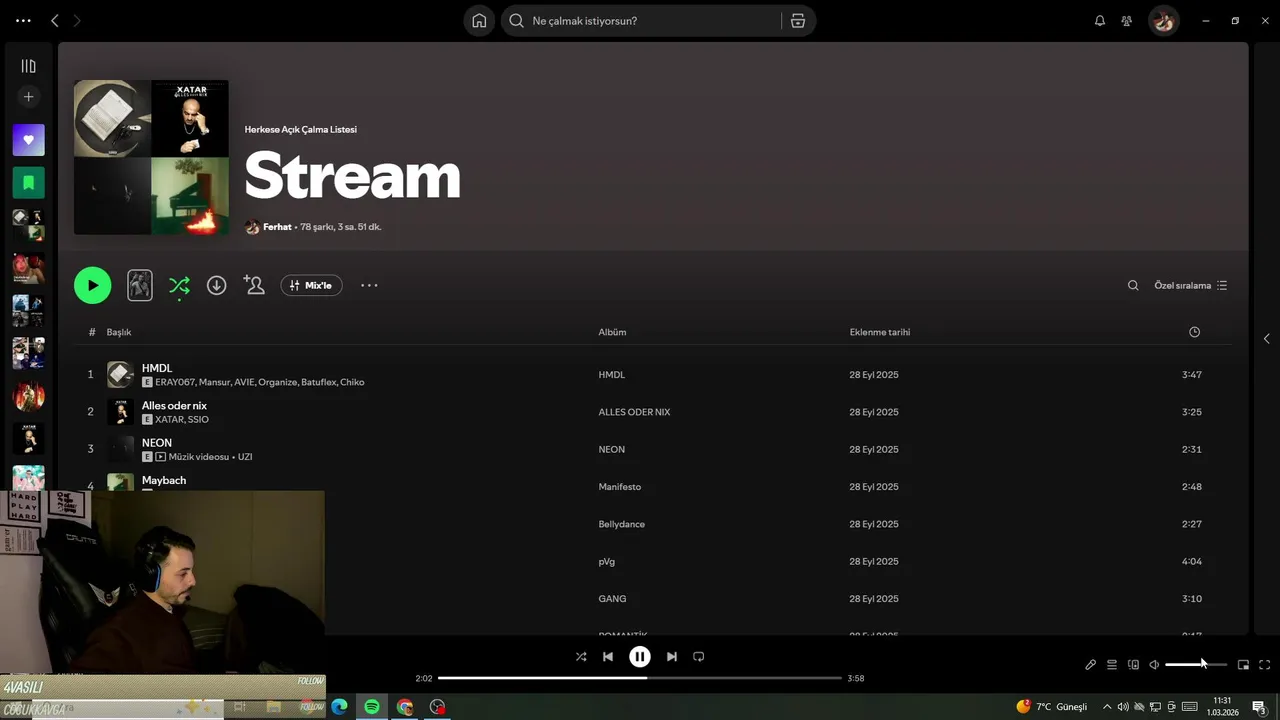Open the profile avatar menu
The height and width of the screenshot is (720, 1280).
click(x=1163, y=21)
